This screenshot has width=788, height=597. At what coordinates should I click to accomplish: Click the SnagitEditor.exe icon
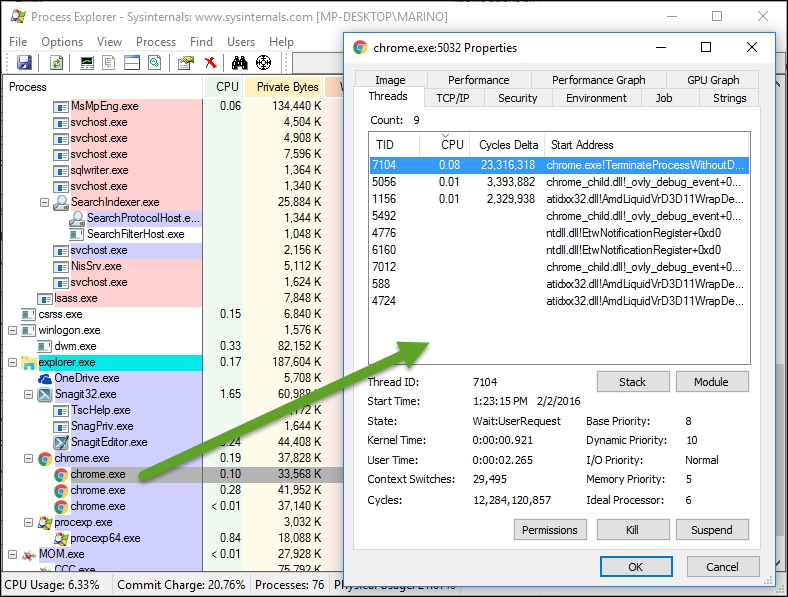point(61,442)
